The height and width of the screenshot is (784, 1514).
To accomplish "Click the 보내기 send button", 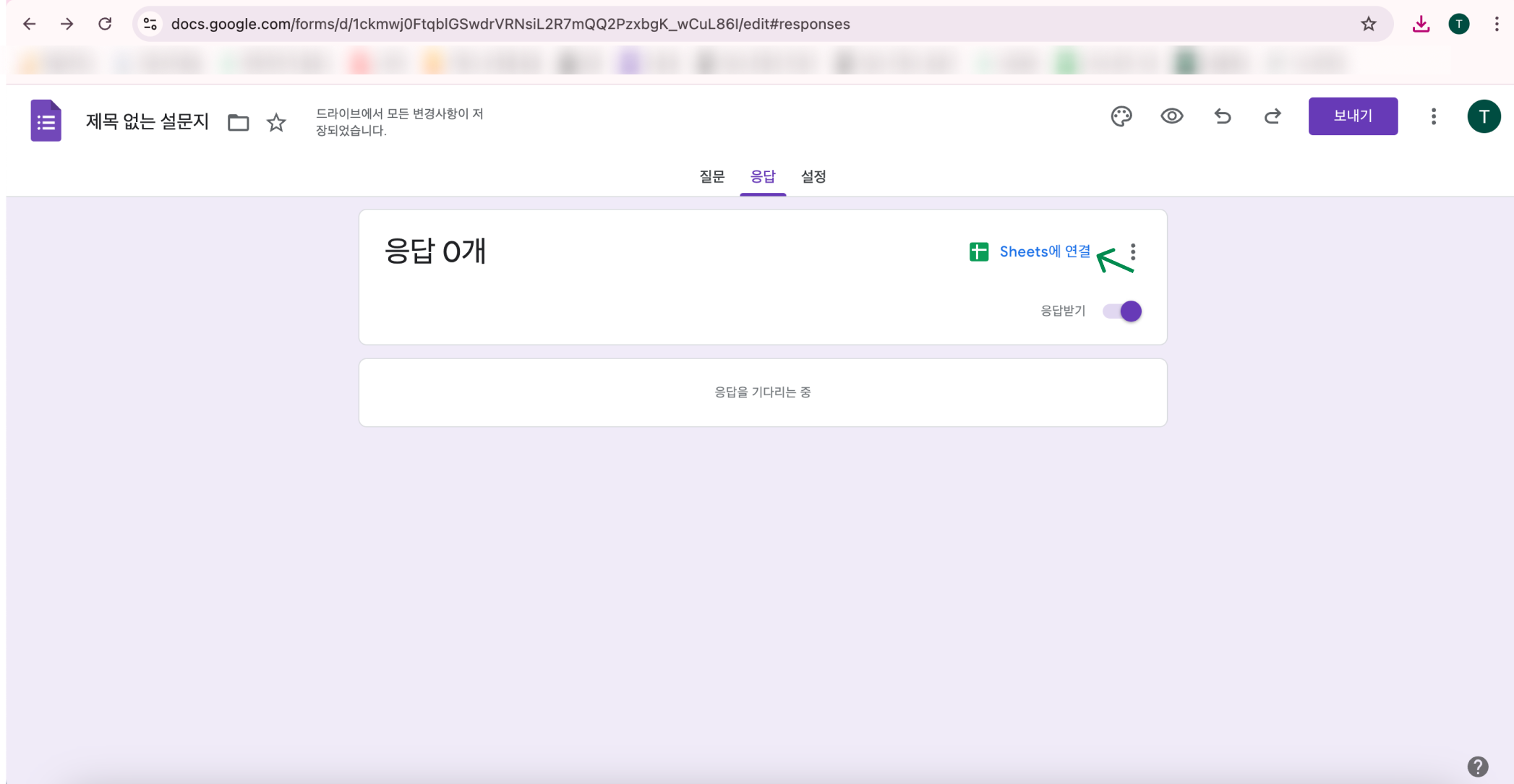I will pyautogui.click(x=1353, y=116).
